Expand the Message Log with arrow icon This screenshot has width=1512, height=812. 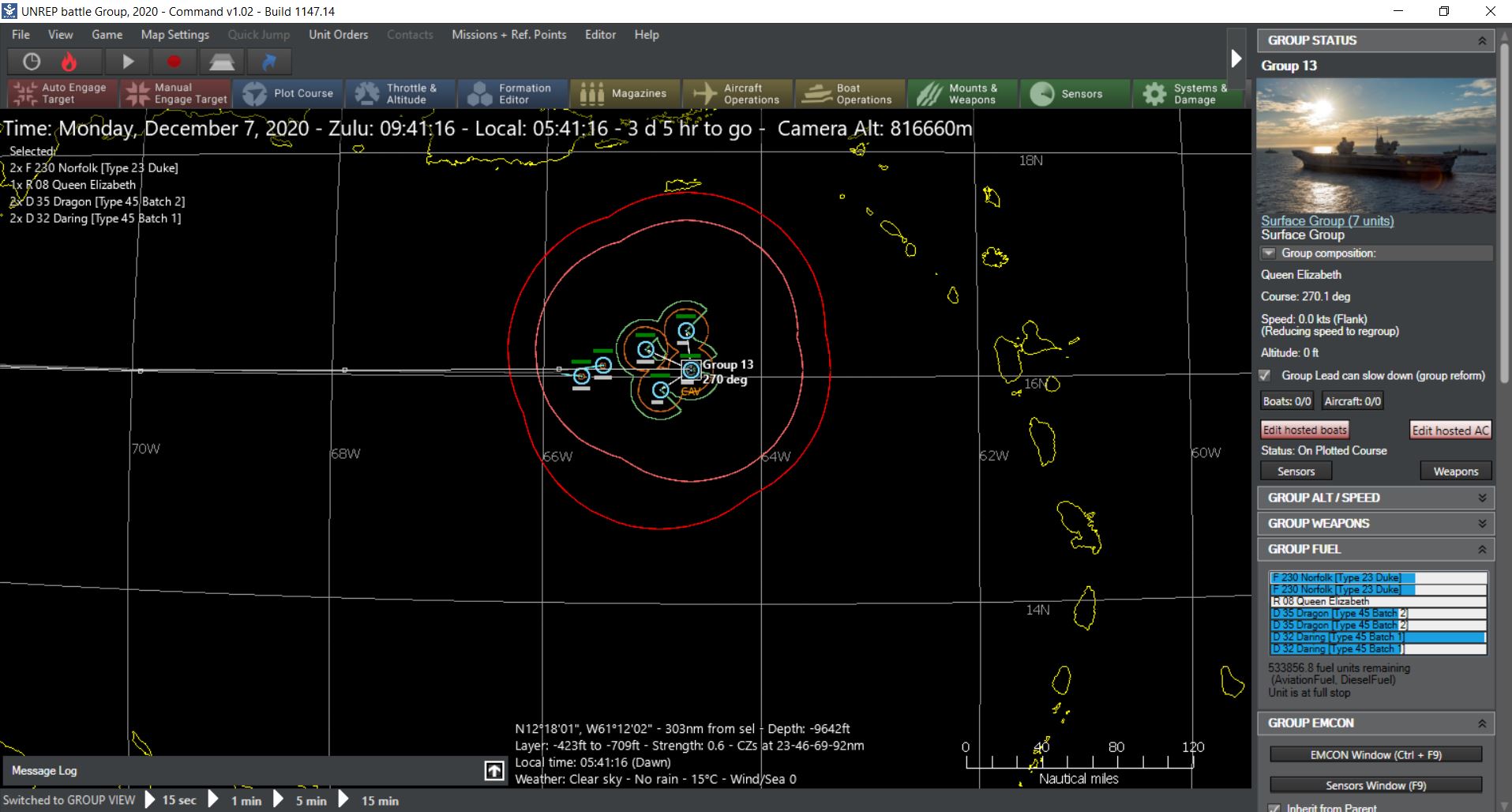[x=494, y=771]
